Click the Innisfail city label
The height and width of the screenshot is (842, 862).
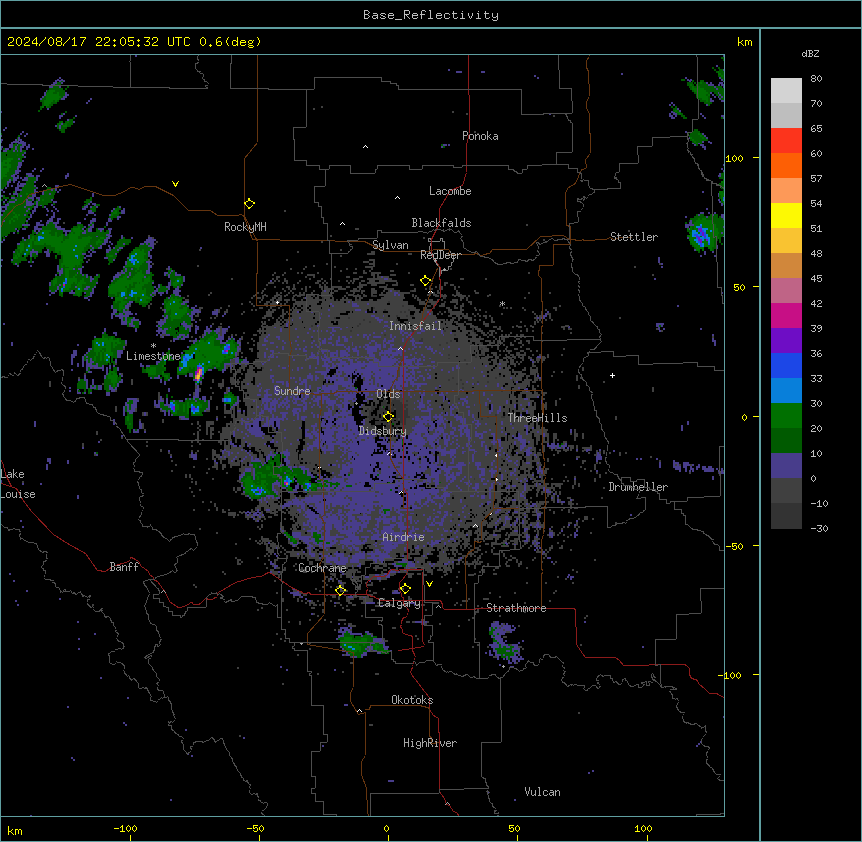pos(415,326)
